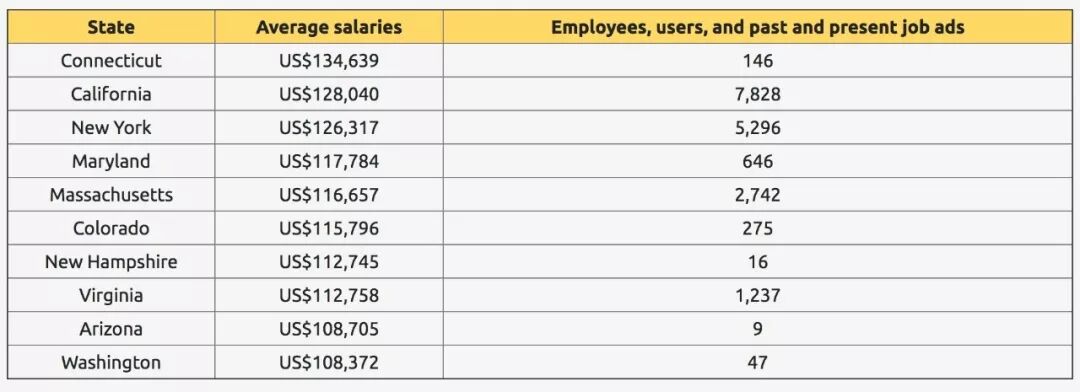Click the 5,296 count cell
The width and height of the screenshot is (1080, 392).
point(758,127)
